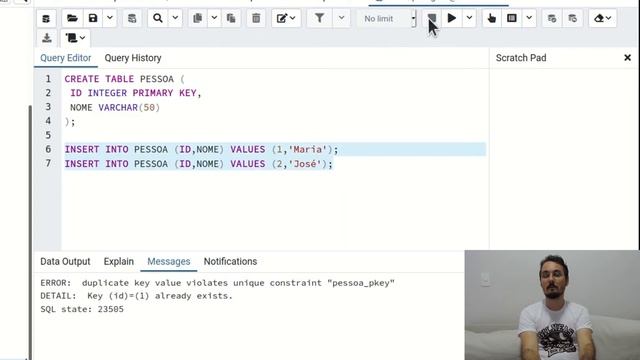Click the Rollback transaction icon
The height and width of the screenshot is (360, 640).
coord(573,18)
